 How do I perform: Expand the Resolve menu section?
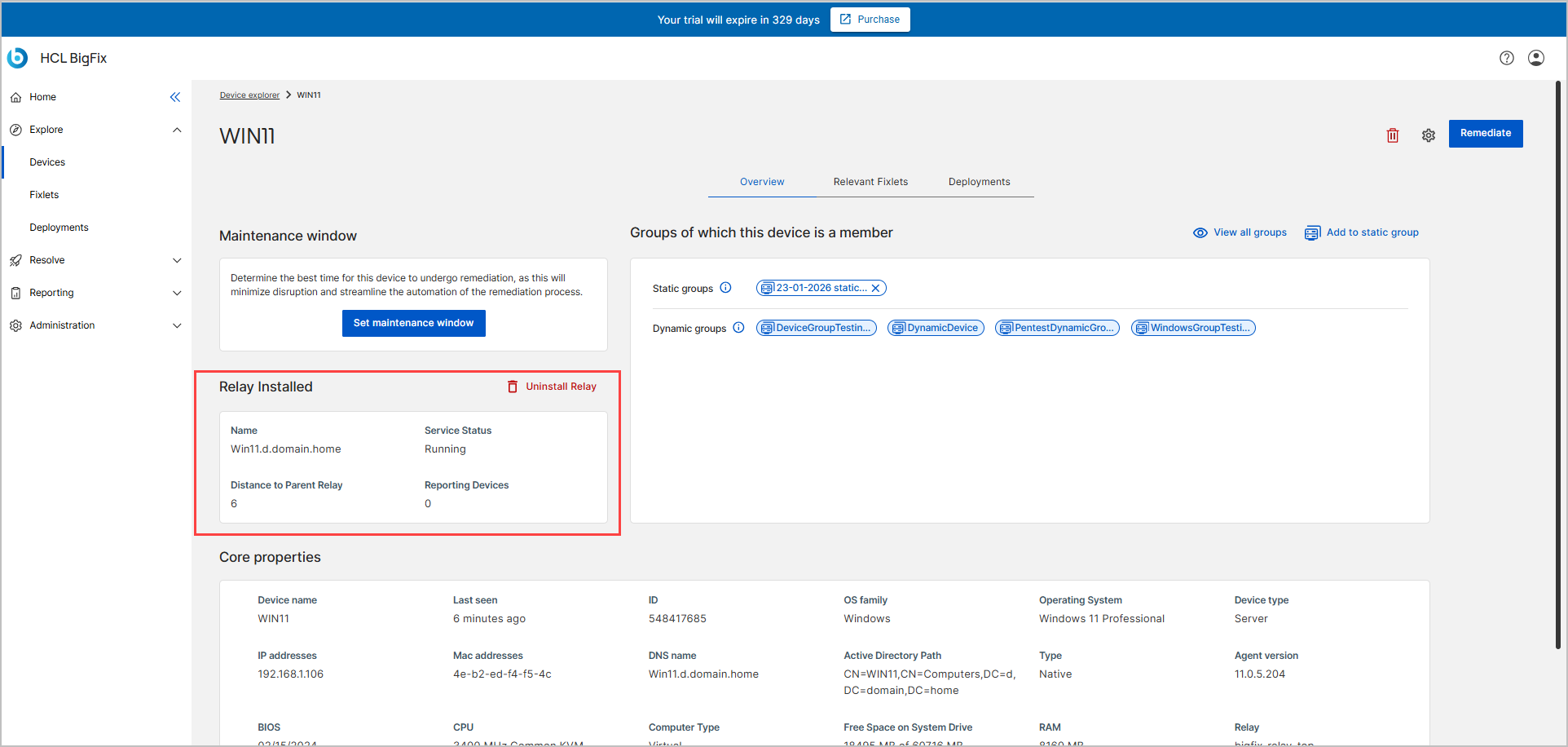click(177, 260)
